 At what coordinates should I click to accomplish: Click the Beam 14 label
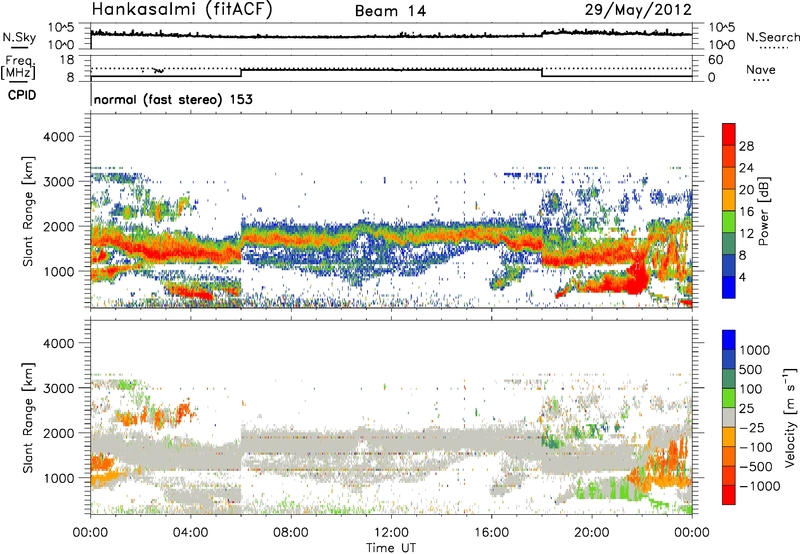[390, 11]
